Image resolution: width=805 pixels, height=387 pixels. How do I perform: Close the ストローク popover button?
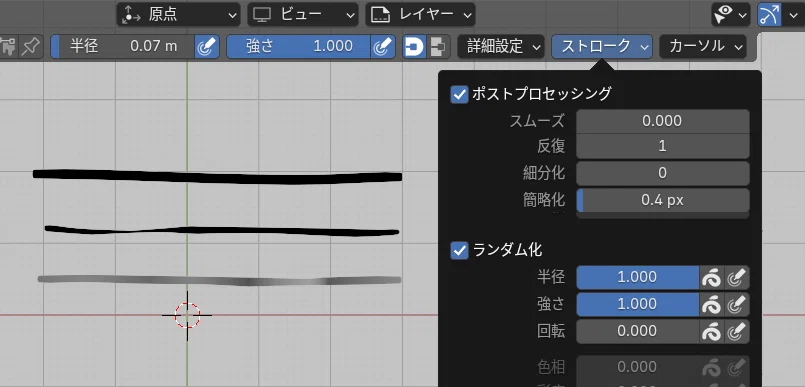[602, 47]
